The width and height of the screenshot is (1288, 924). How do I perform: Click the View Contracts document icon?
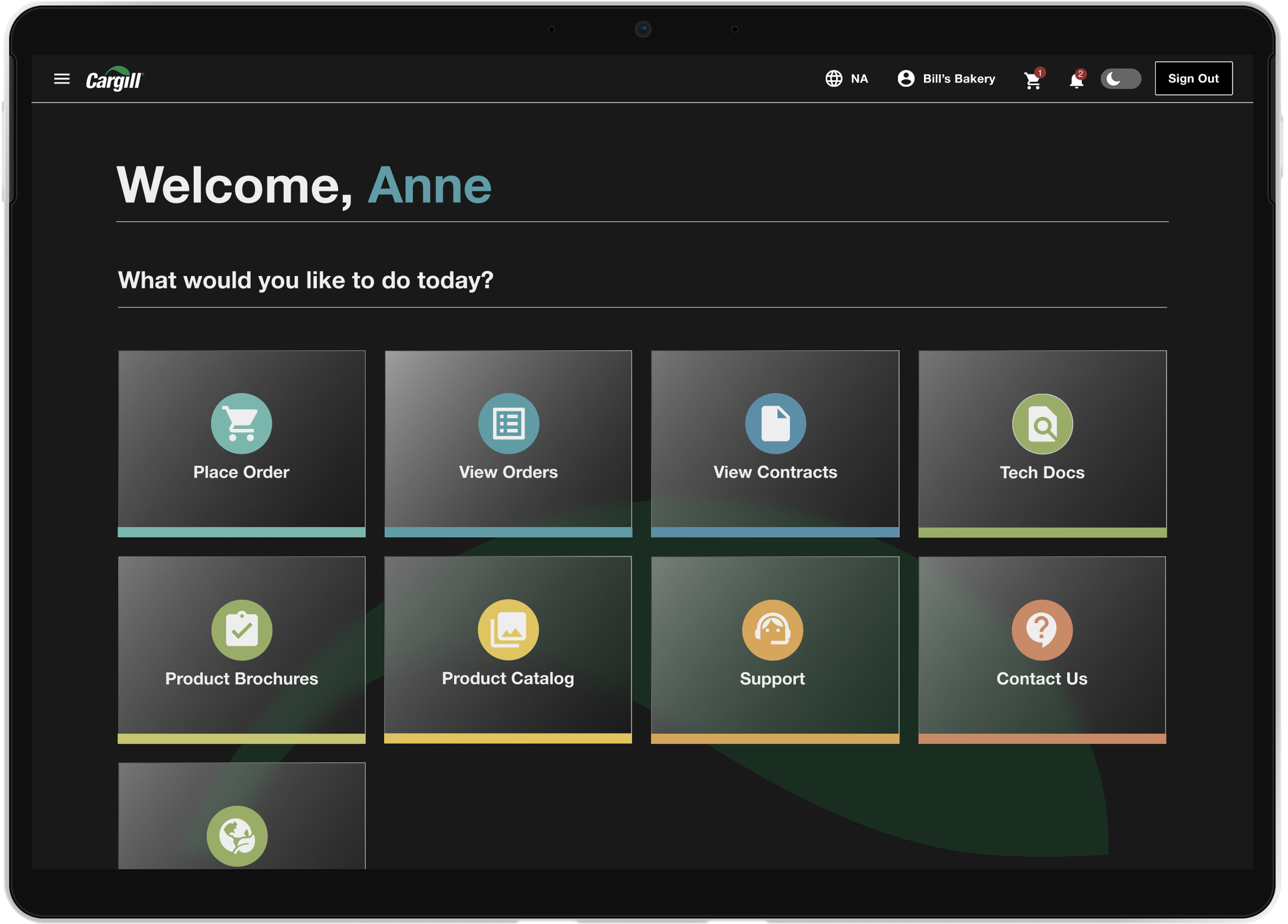(x=775, y=424)
